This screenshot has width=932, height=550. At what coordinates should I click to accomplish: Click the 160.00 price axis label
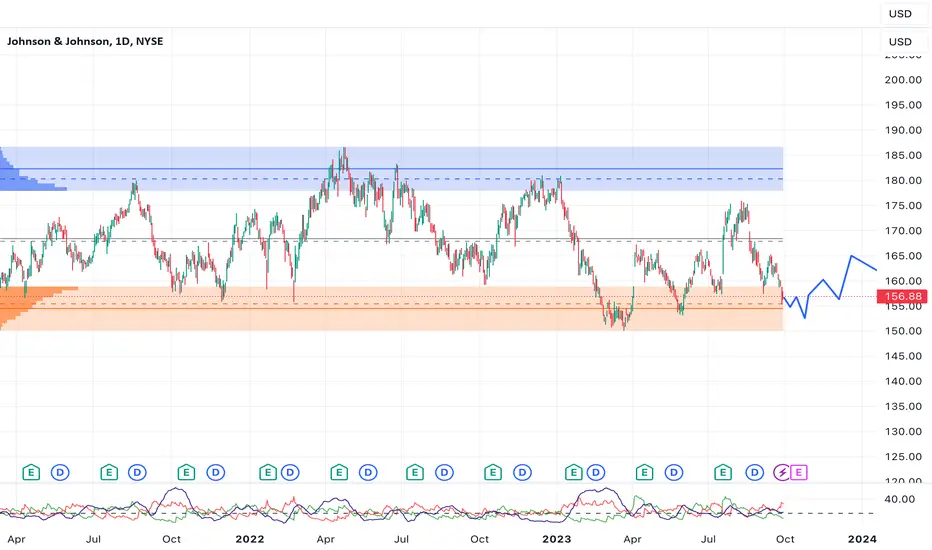(x=903, y=281)
